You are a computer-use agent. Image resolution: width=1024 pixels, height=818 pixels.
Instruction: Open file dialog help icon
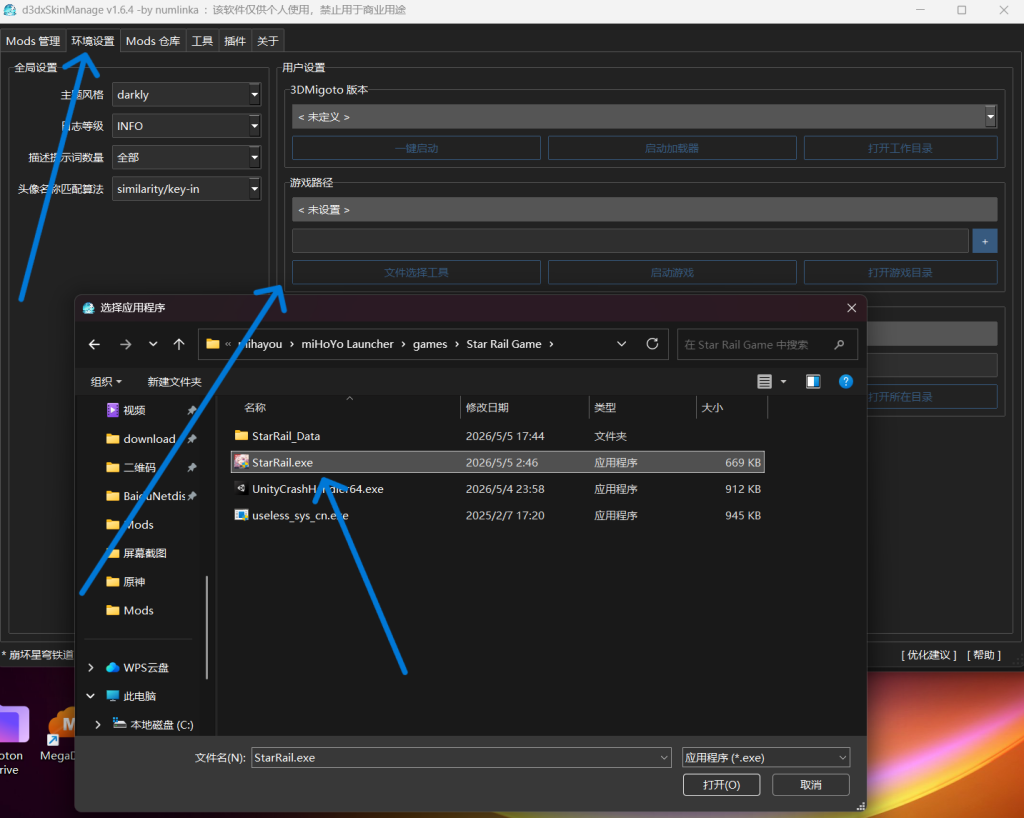(x=846, y=382)
